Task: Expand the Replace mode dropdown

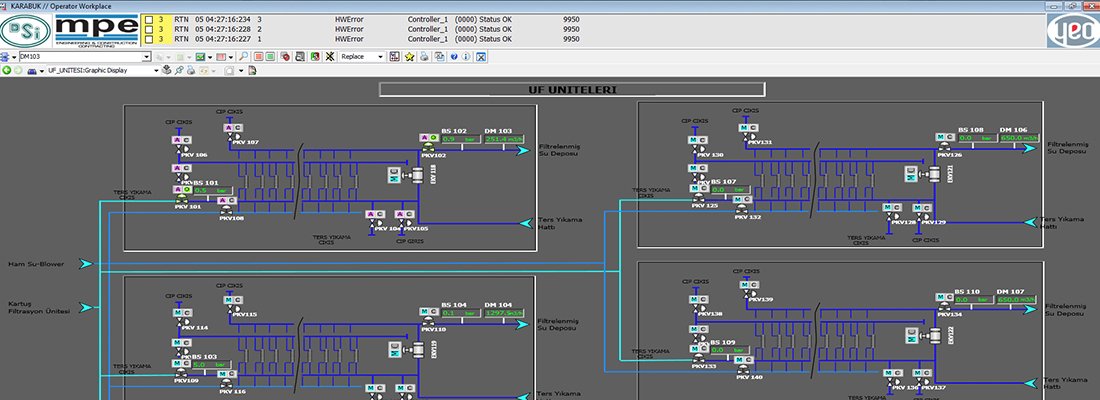Action: tap(380, 57)
